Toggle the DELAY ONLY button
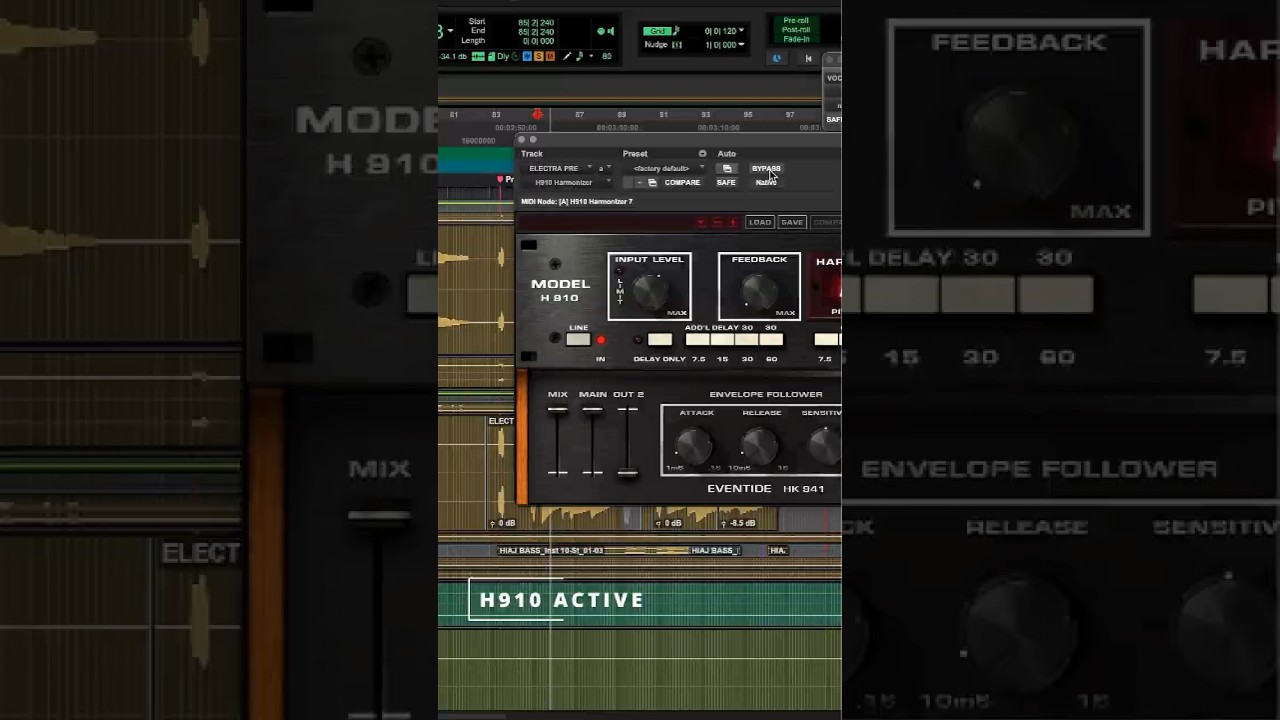 pos(660,340)
